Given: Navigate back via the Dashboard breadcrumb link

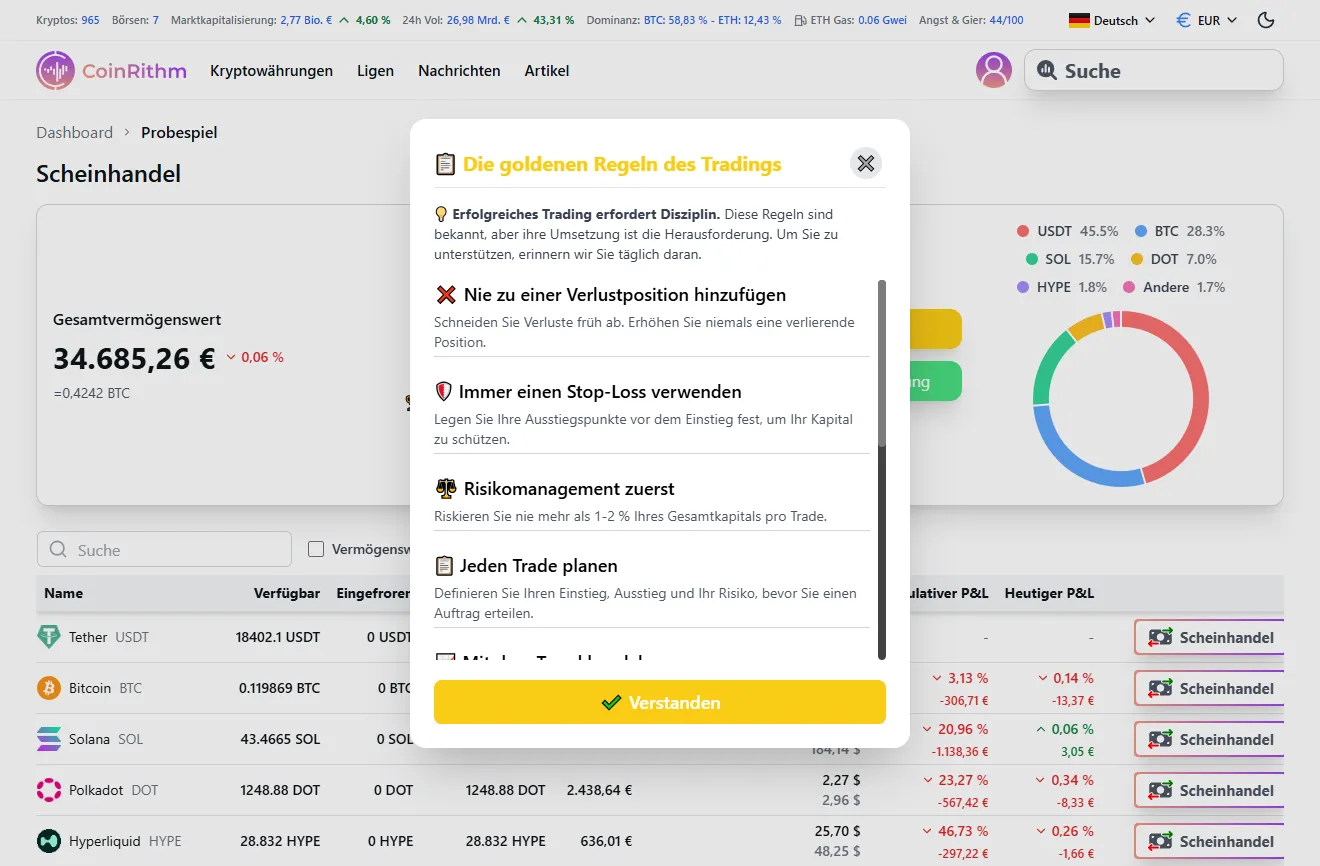Looking at the screenshot, I should coord(74,132).
